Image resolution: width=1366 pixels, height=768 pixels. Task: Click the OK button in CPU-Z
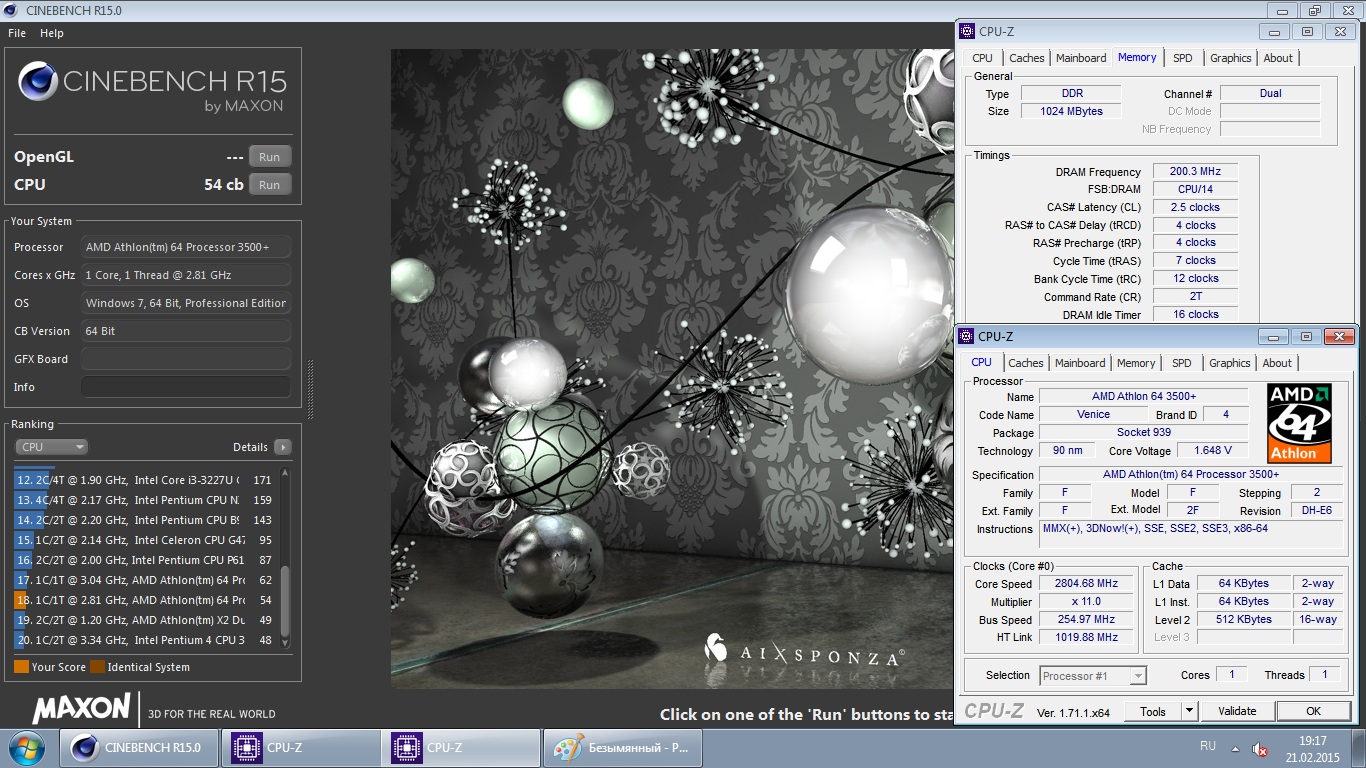(1313, 712)
